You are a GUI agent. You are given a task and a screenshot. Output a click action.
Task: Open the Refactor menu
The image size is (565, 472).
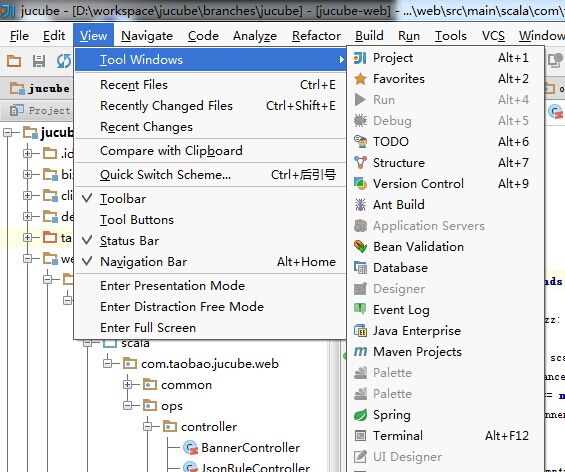316,36
